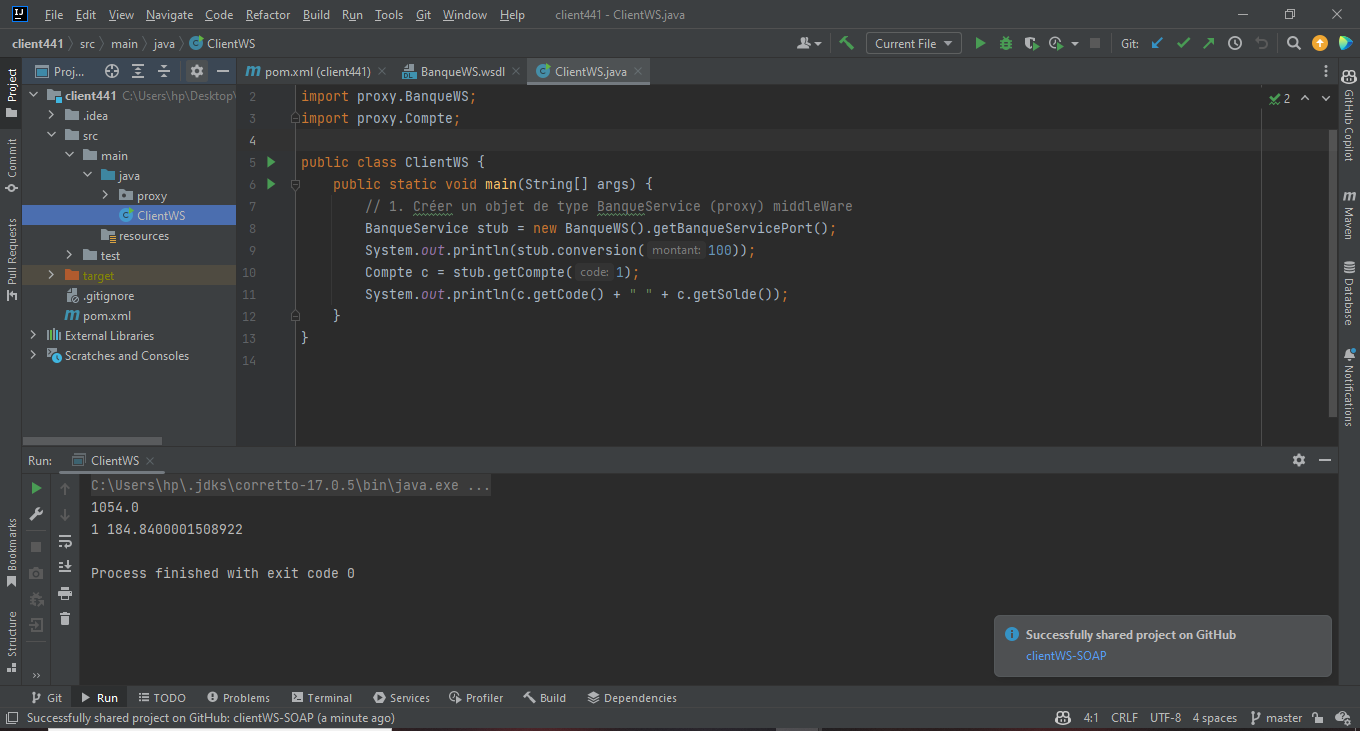Switch to the BanqueWS.wsdl editor tab

tap(462, 72)
